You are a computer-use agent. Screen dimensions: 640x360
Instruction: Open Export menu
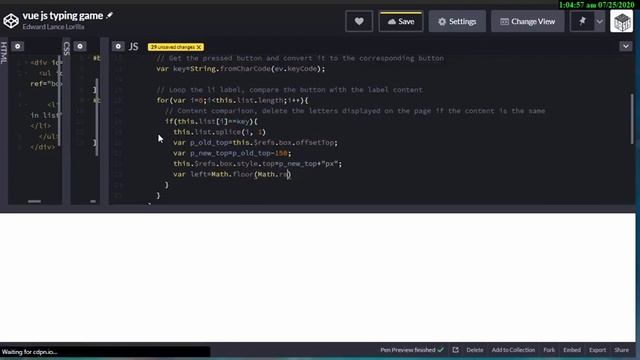[597, 350]
